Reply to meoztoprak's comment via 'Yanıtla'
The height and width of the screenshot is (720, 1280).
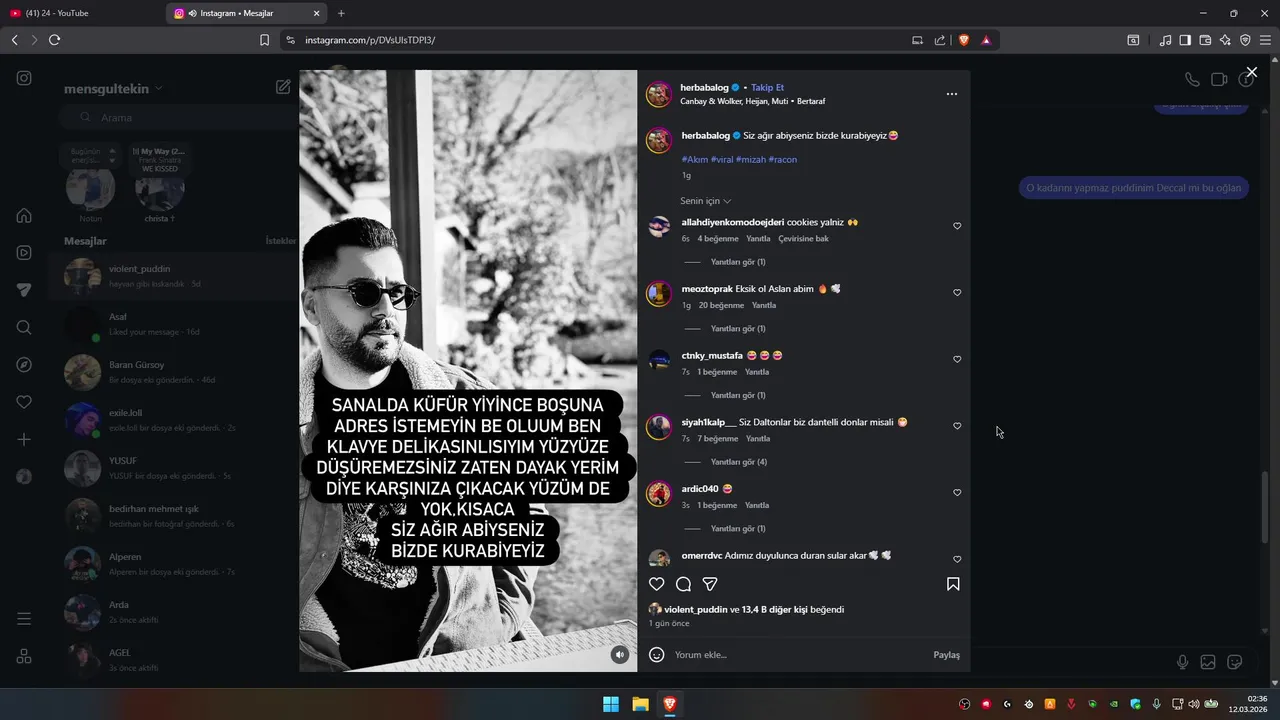pos(764,305)
